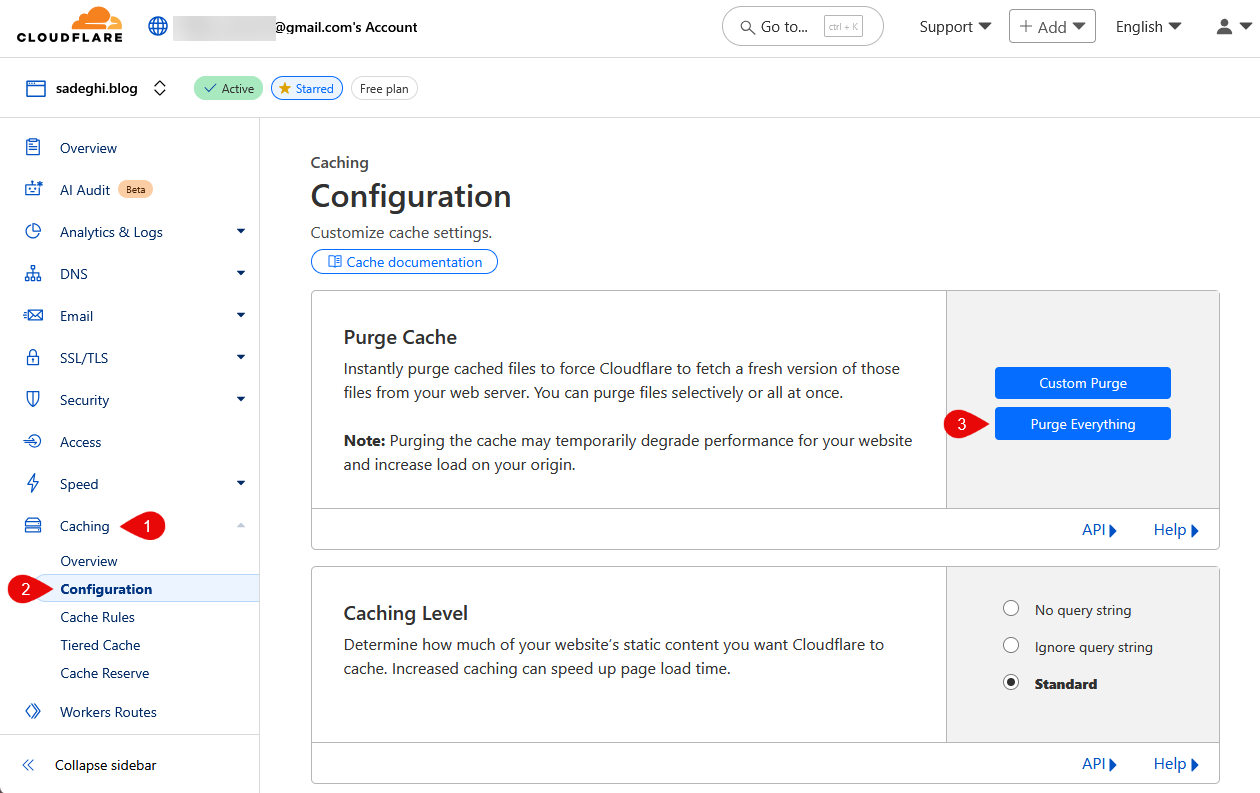Click the globe account icon
The width and height of the screenshot is (1260, 793).
pos(158,26)
